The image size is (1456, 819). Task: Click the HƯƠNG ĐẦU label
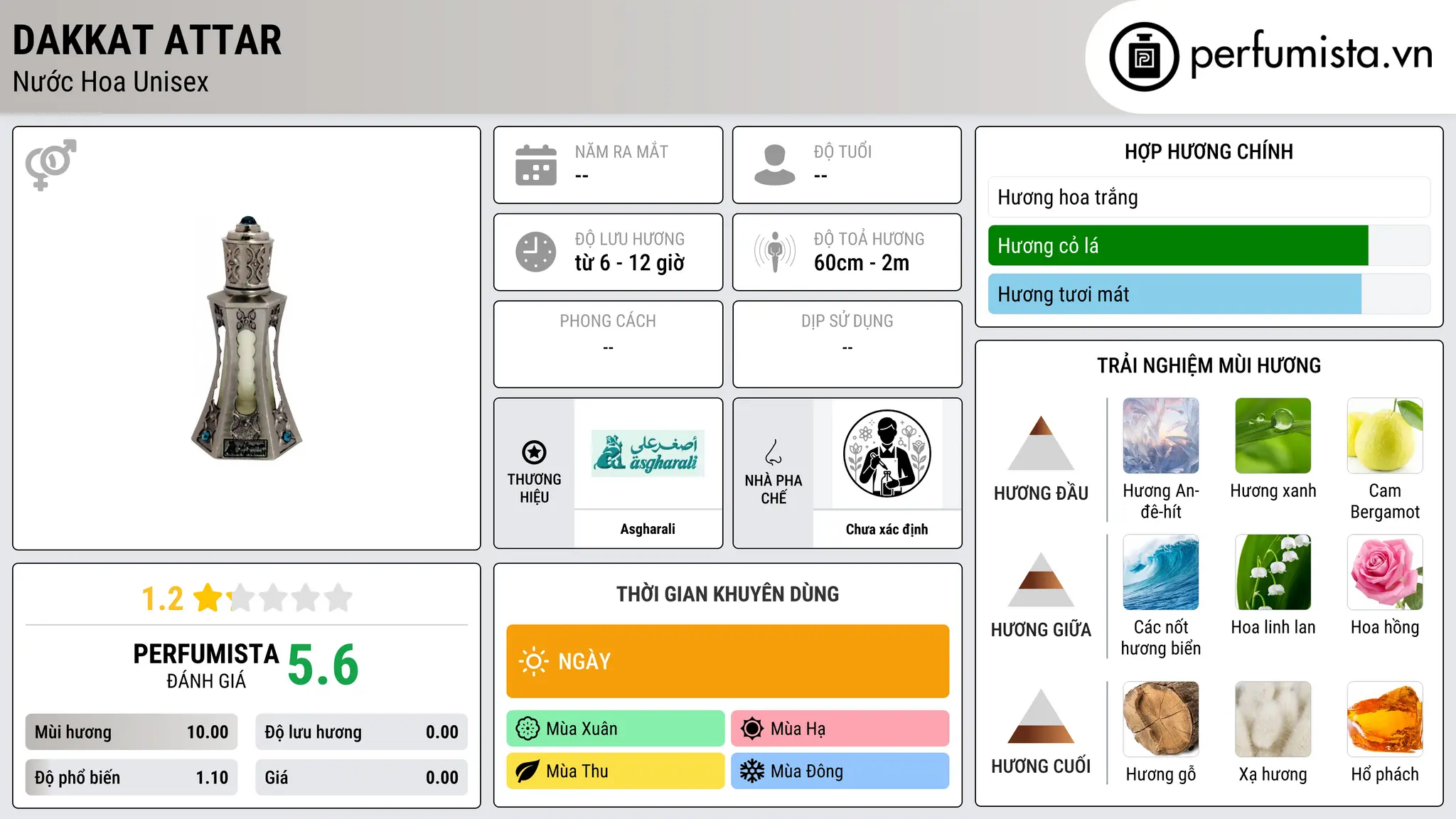tap(1041, 493)
